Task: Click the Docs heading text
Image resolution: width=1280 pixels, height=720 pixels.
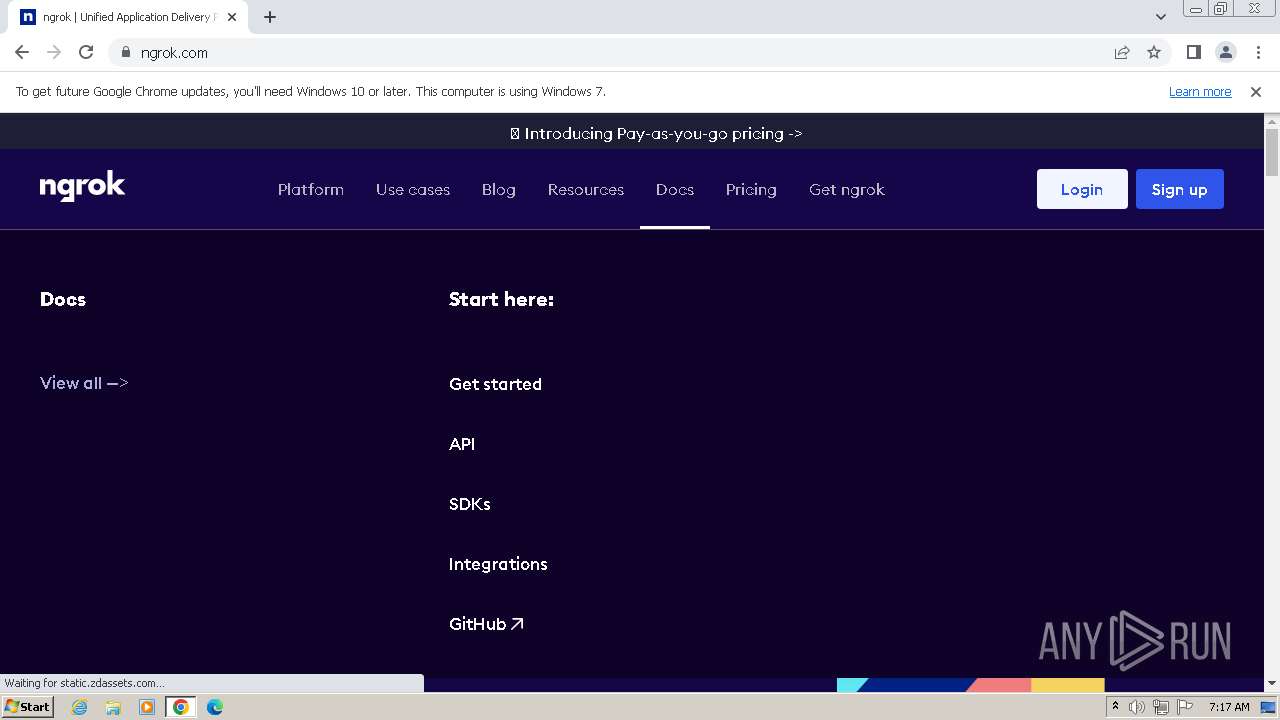Action: [63, 299]
